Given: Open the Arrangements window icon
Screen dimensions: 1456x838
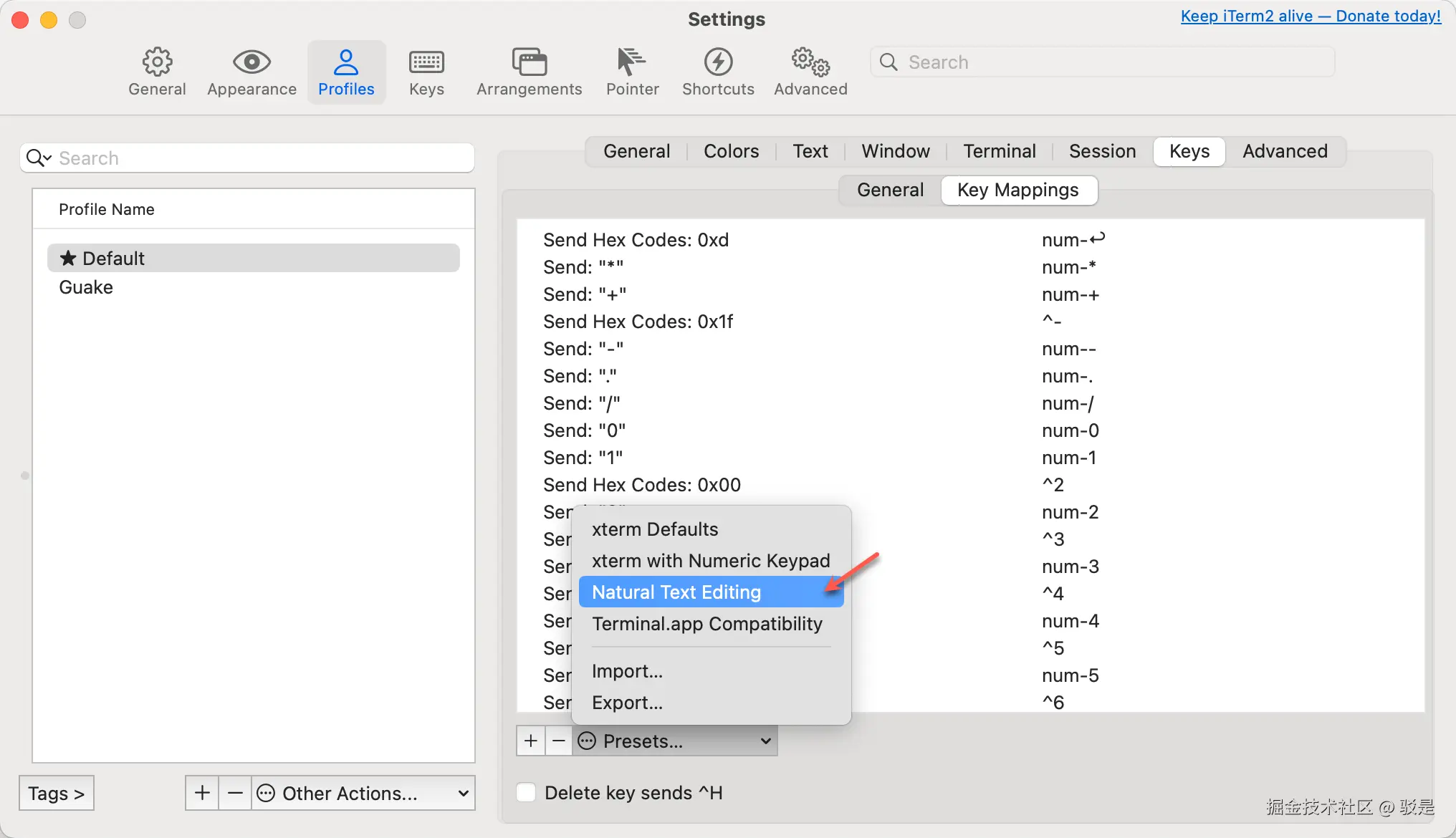Looking at the screenshot, I should (x=529, y=63).
